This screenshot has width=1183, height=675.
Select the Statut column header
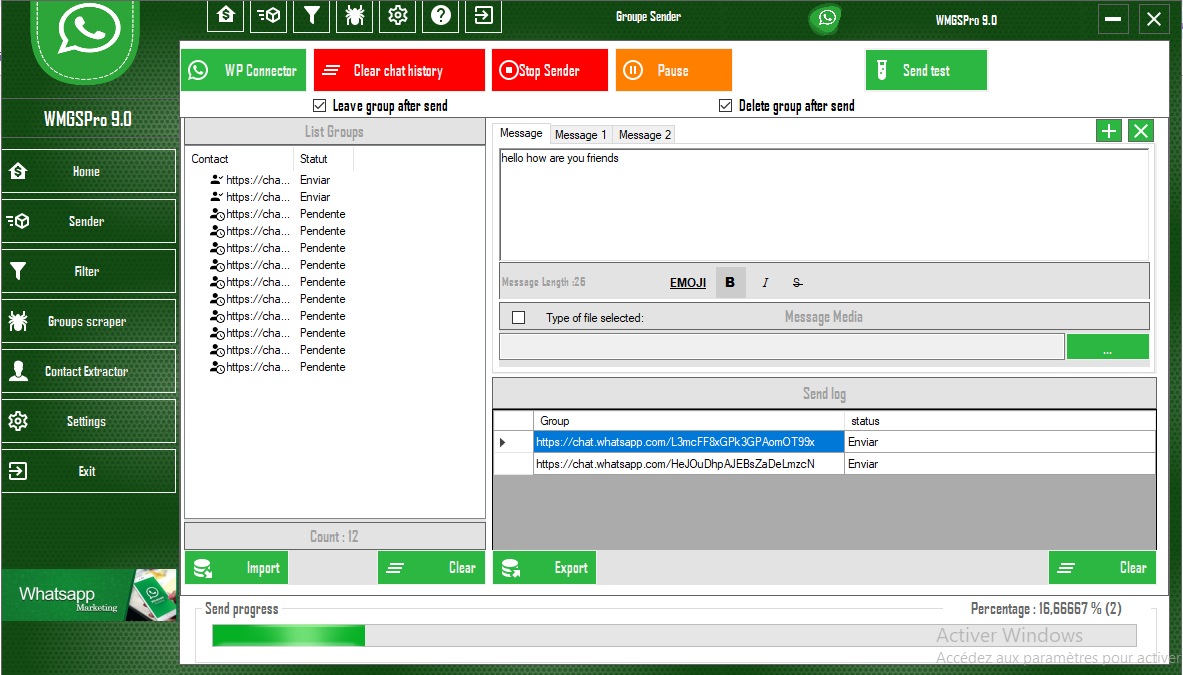[324, 158]
